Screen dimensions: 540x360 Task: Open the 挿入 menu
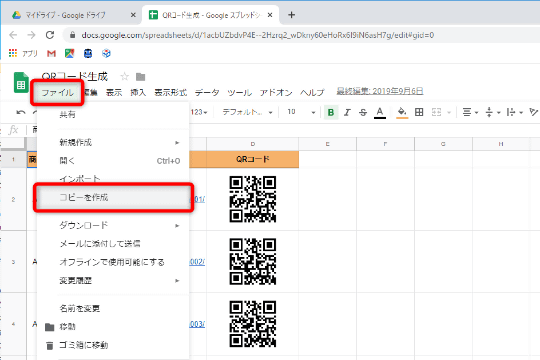click(138, 92)
